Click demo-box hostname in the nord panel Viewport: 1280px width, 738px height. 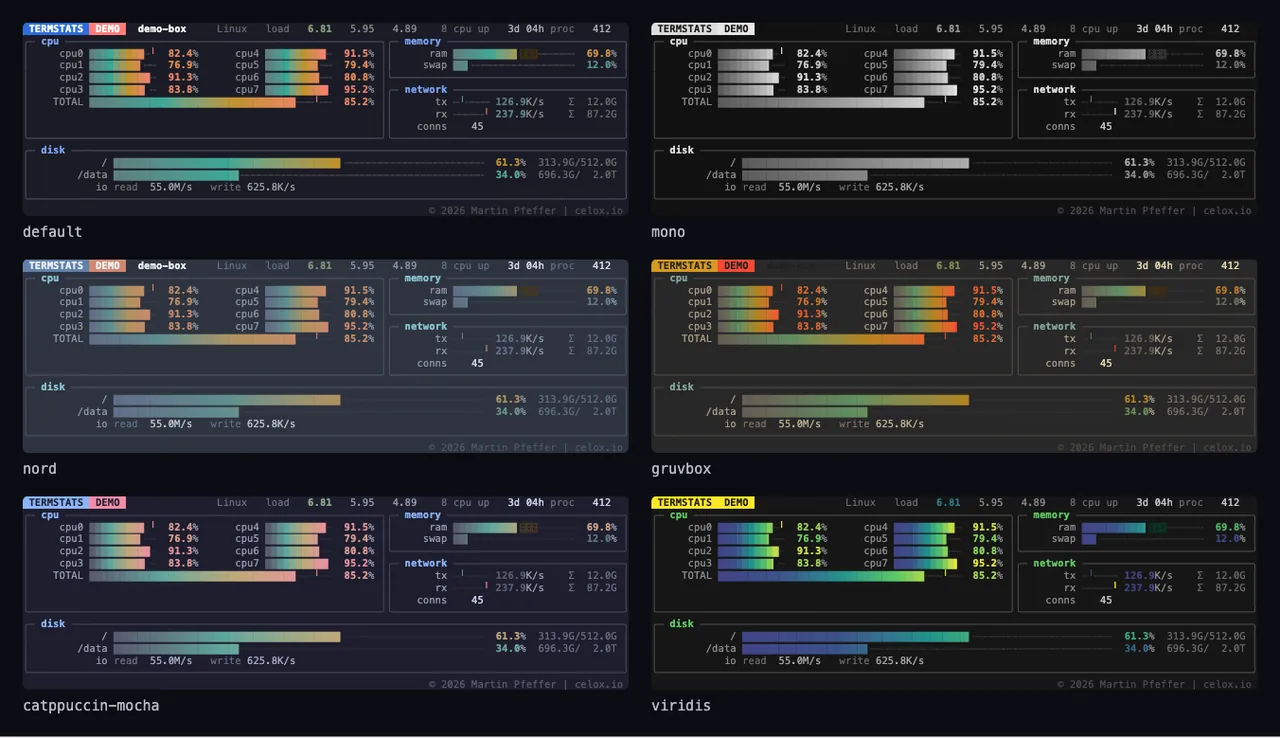tap(162, 266)
